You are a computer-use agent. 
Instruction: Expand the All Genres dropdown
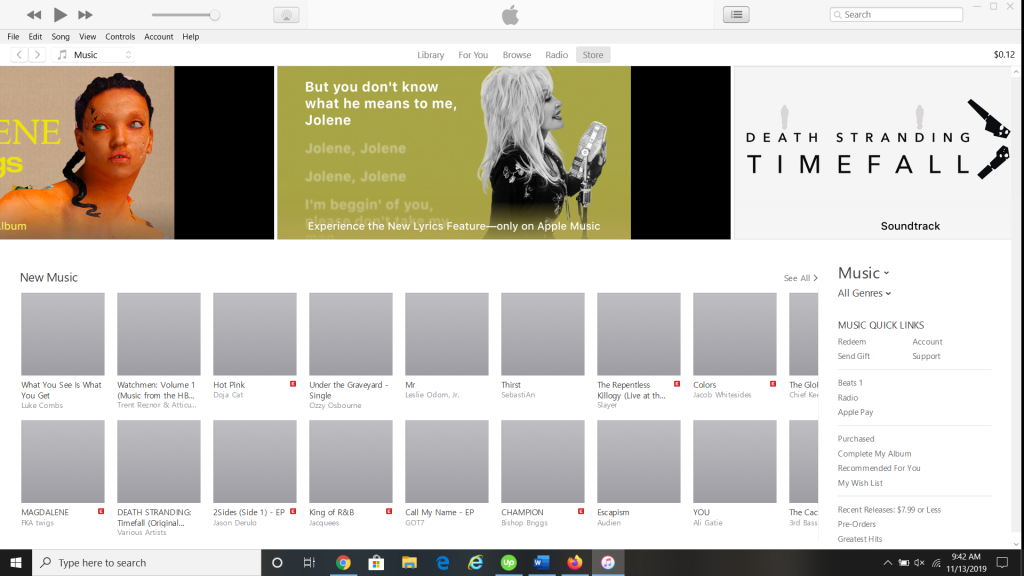864,293
